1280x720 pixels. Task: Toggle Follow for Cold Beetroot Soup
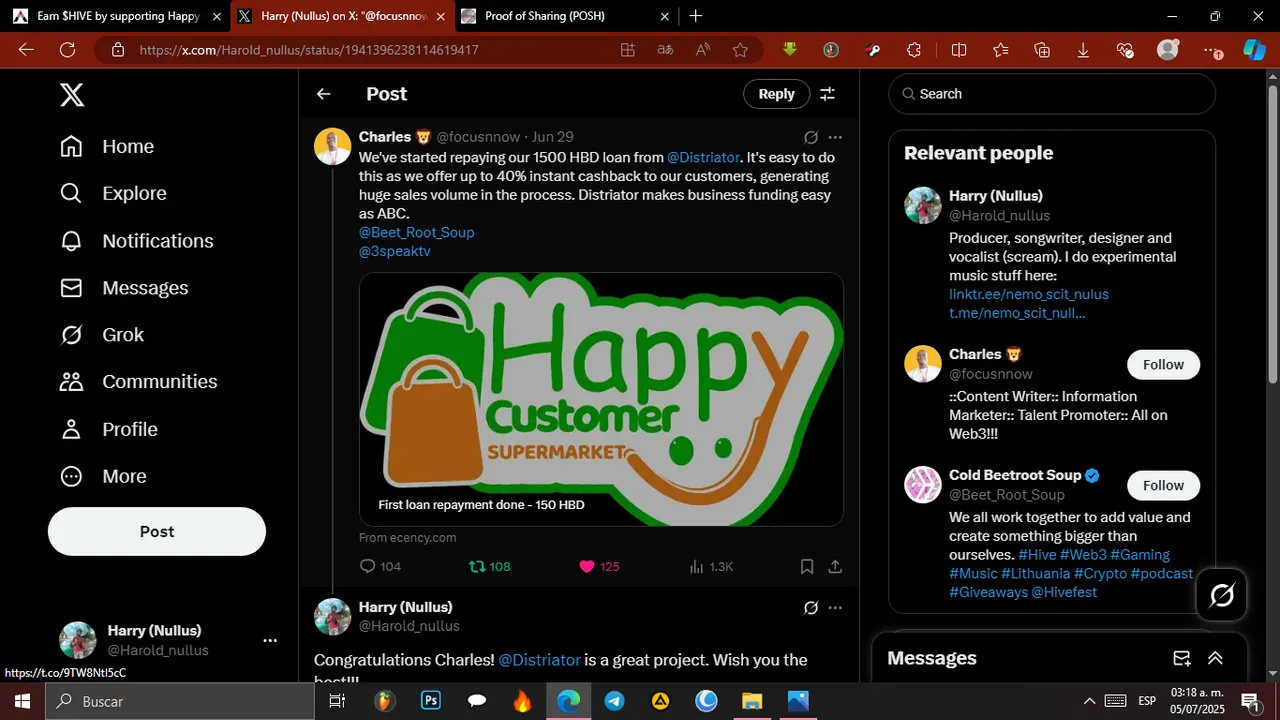coord(1163,485)
